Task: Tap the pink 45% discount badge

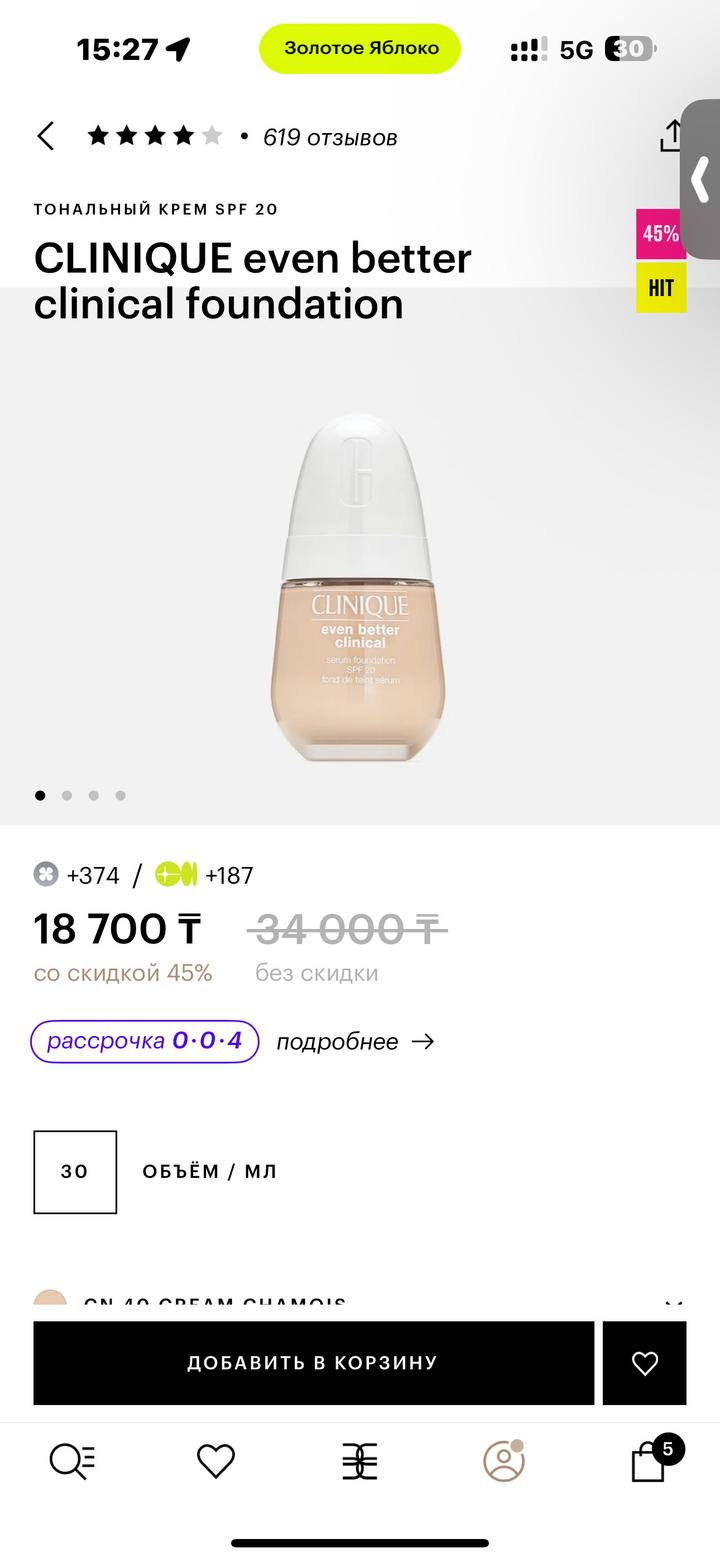Action: click(661, 234)
